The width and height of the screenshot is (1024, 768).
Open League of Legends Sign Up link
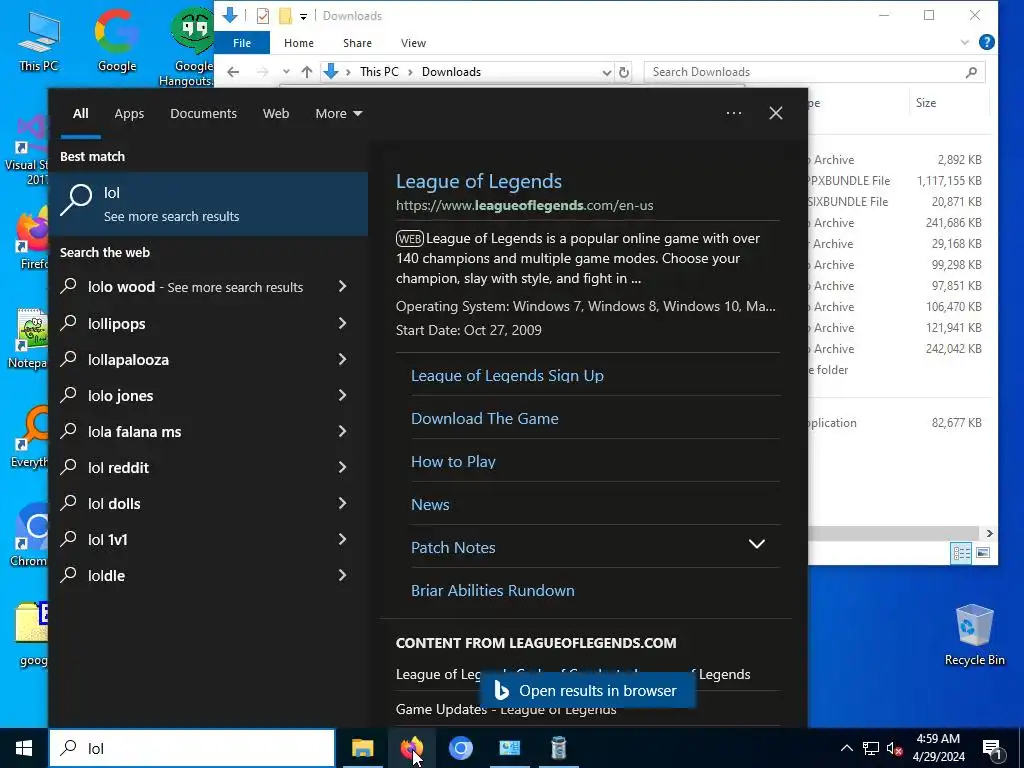507,376
